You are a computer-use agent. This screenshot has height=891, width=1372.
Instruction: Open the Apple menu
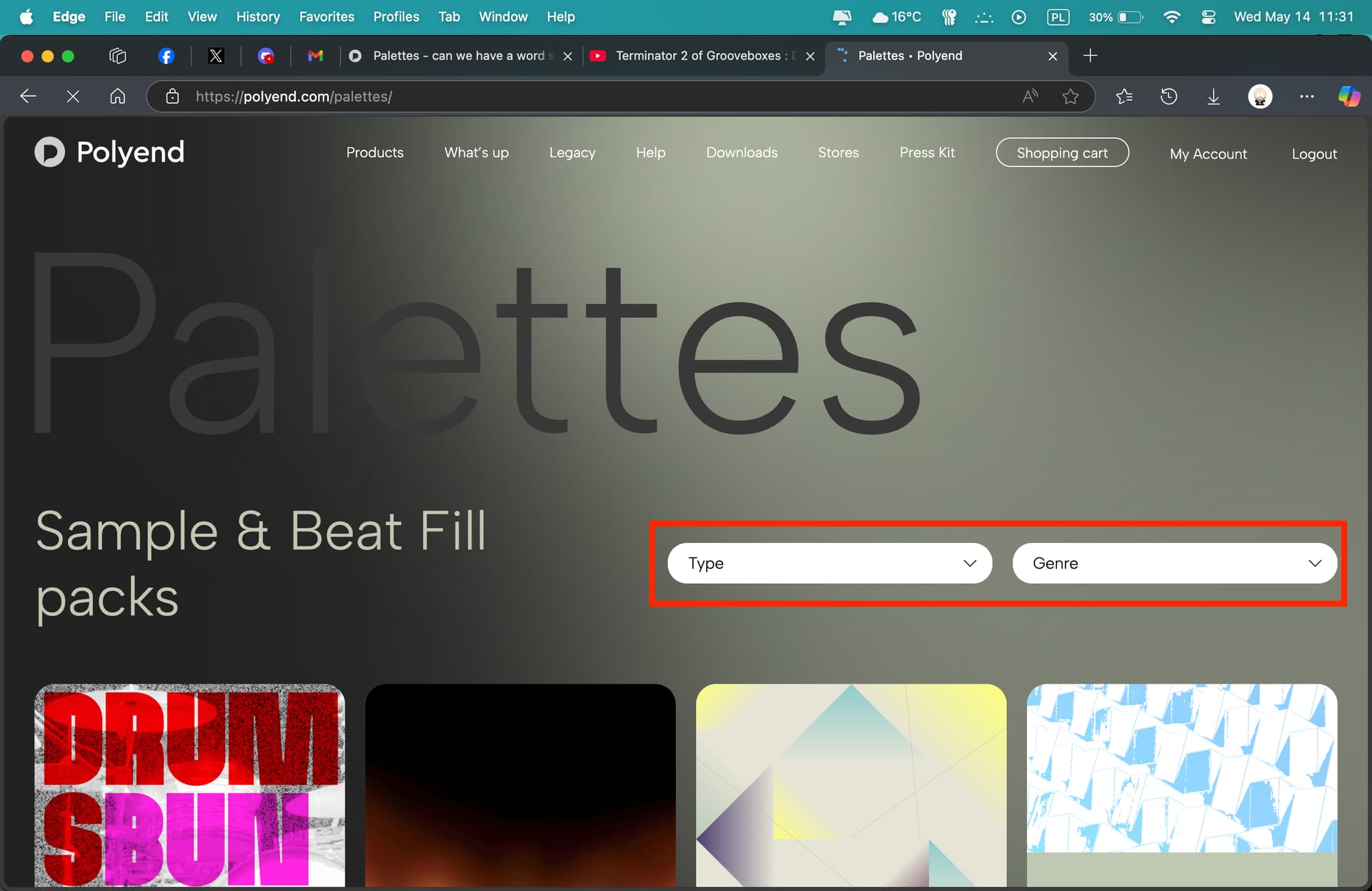(26, 16)
